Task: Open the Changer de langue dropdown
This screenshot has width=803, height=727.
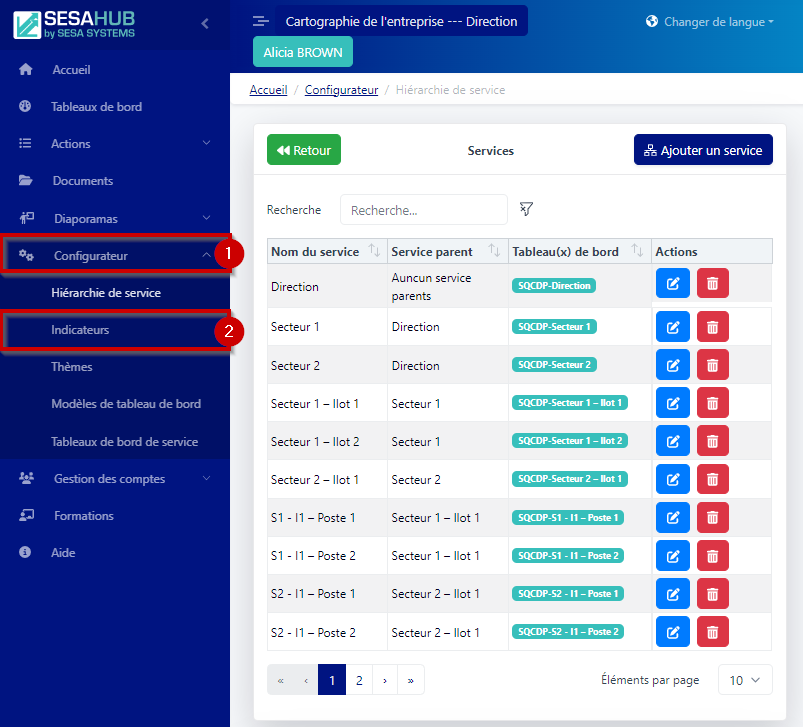Action: pyautogui.click(x=710, y=22)
